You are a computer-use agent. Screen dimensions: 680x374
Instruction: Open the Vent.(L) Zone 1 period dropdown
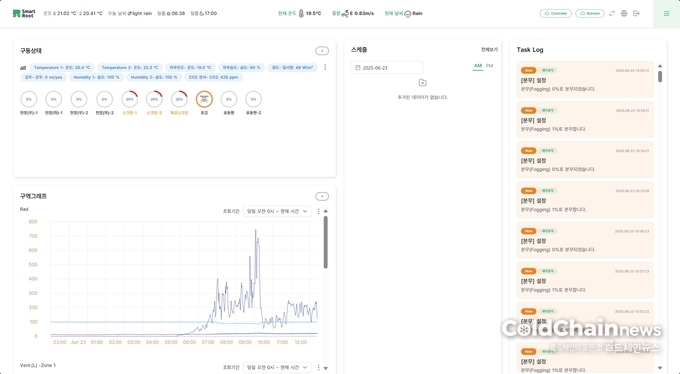click(277, 367)
